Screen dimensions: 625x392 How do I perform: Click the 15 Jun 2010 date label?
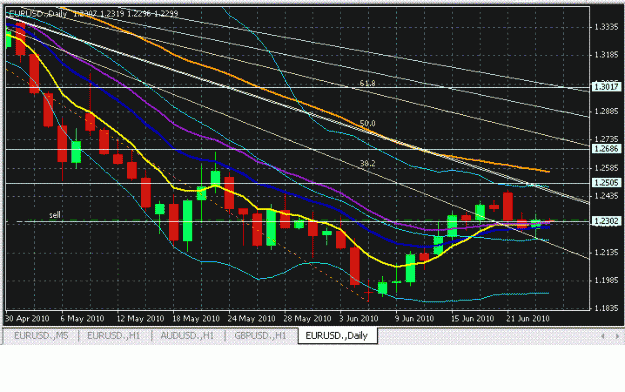pyautogui.click(x=472, y=319)
